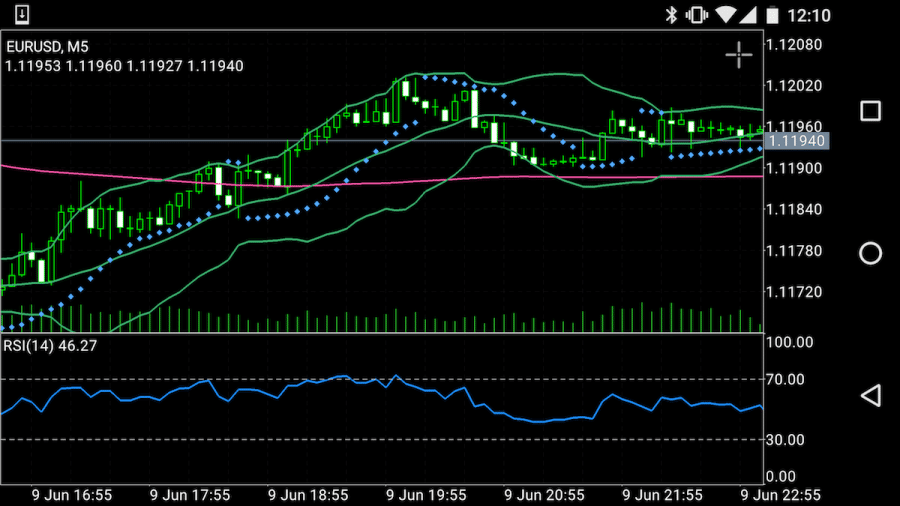Tap the 1.11840 price axis label
Screen dimensions: 900x506
[794, 209]
